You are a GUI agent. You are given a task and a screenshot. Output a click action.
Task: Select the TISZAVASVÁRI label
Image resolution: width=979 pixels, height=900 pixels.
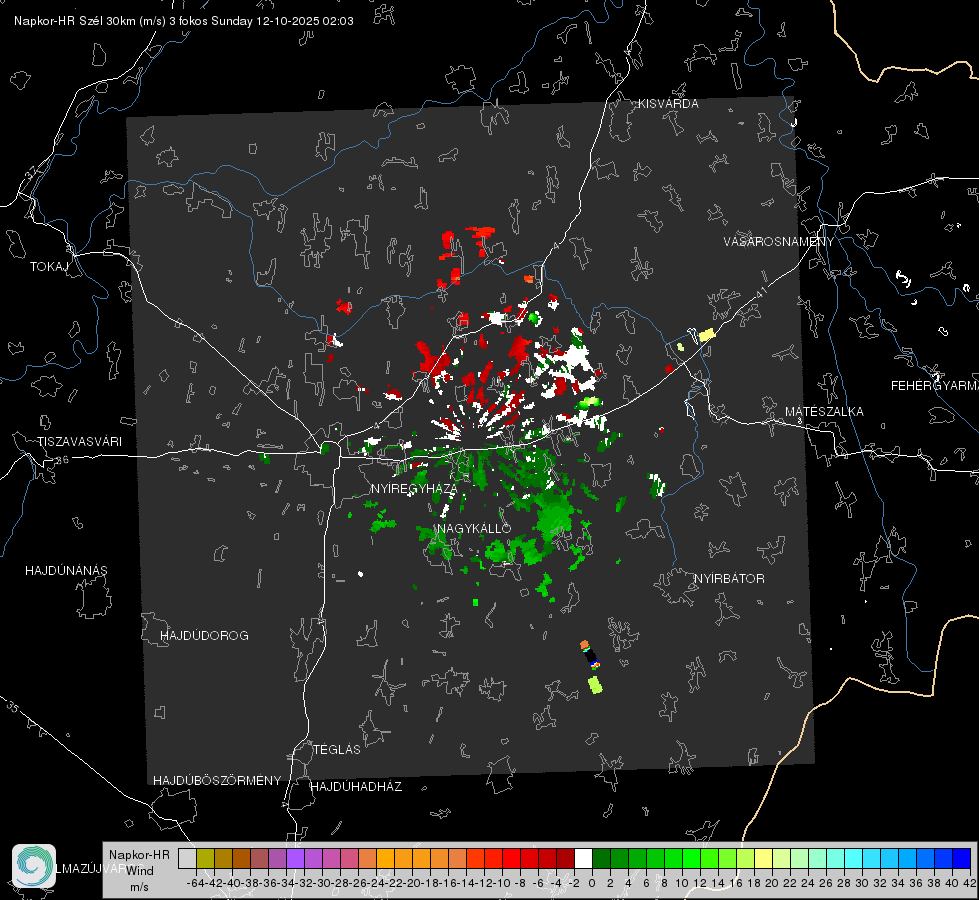coord(79,442)
